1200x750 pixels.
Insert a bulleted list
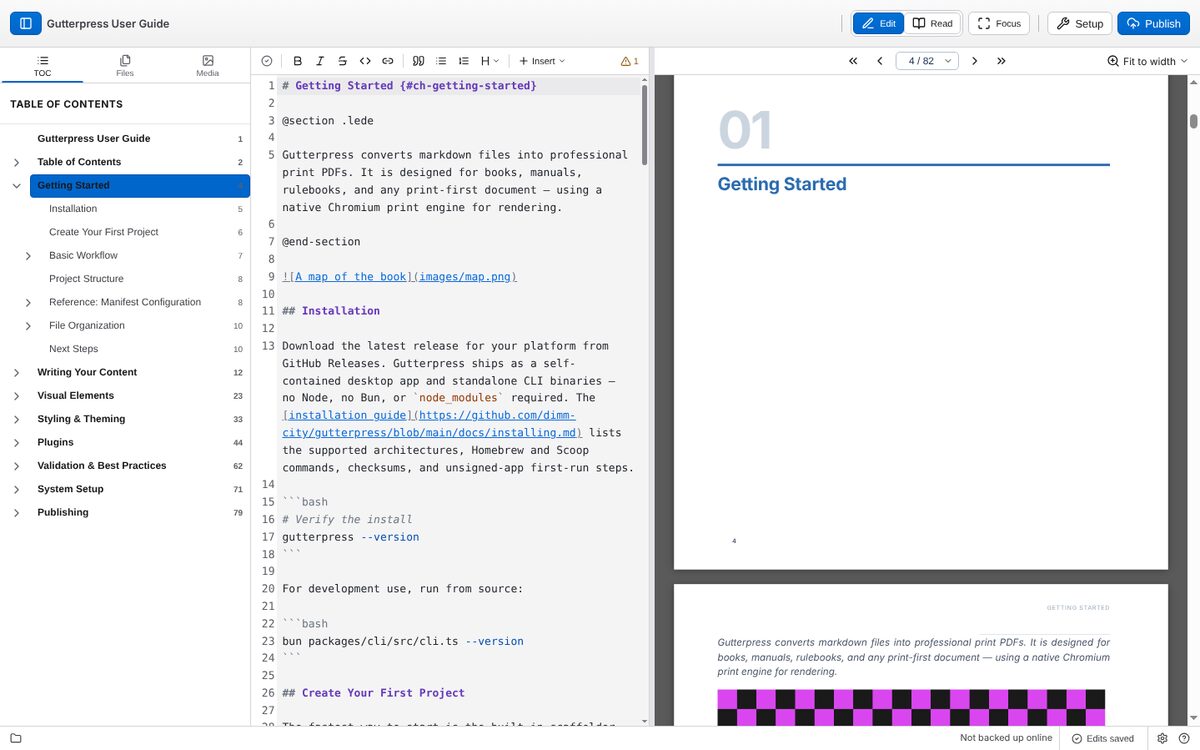coord(441,61)
